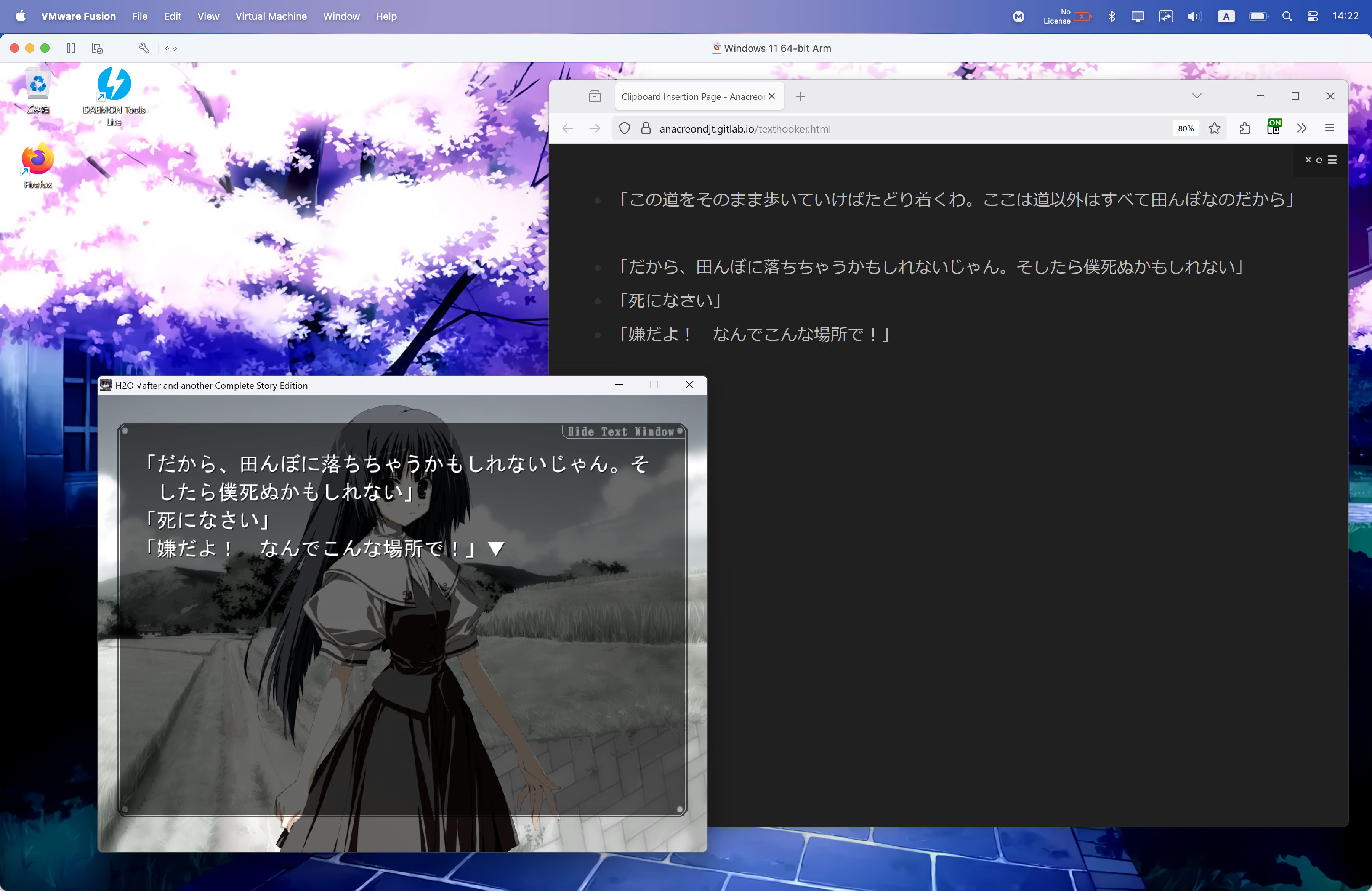Screen dimensions: 1372x891
Task: Go forward in Firefox
Action: 594,128
